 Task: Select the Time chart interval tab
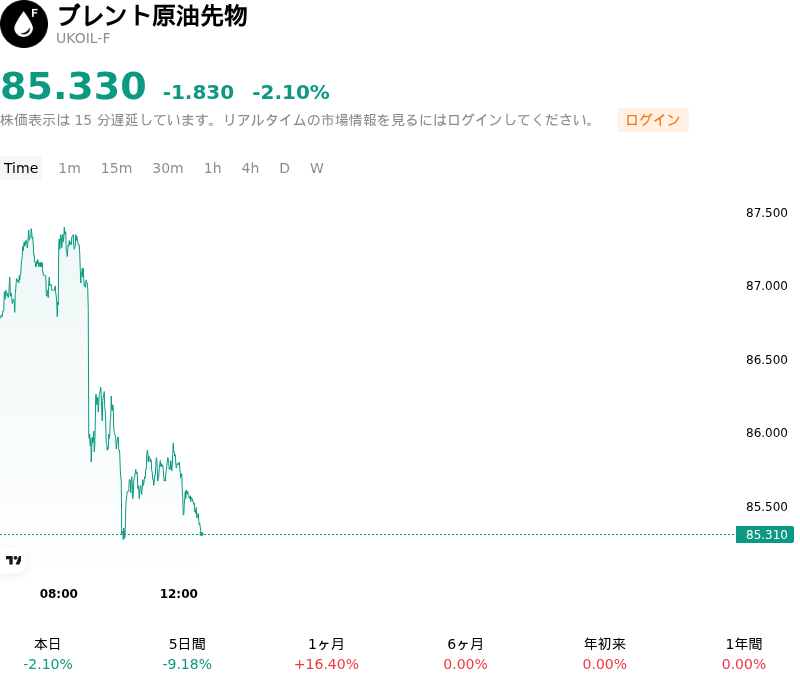click(21, 168)
